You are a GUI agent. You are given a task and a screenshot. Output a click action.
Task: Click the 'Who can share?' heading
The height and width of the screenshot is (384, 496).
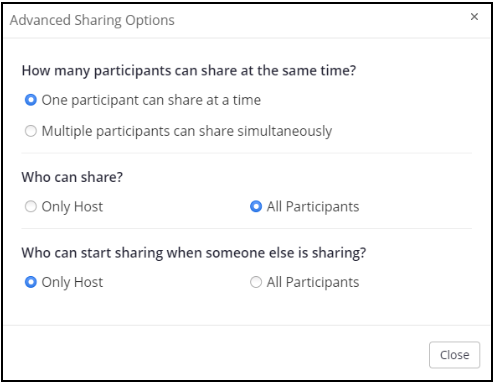tap(72, 177)
